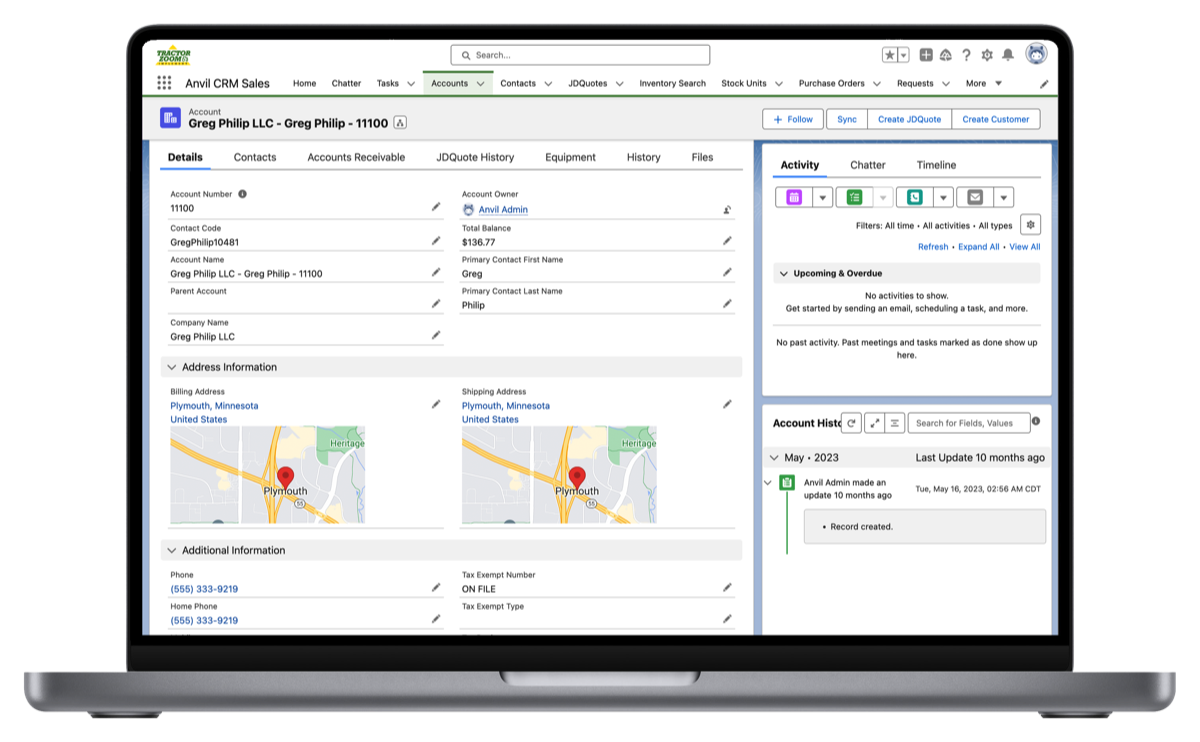Image resolution: width=1200 pixels, height=742 pixels.
Task: Open the setup gear icon
Action: (x=987, y=55)
